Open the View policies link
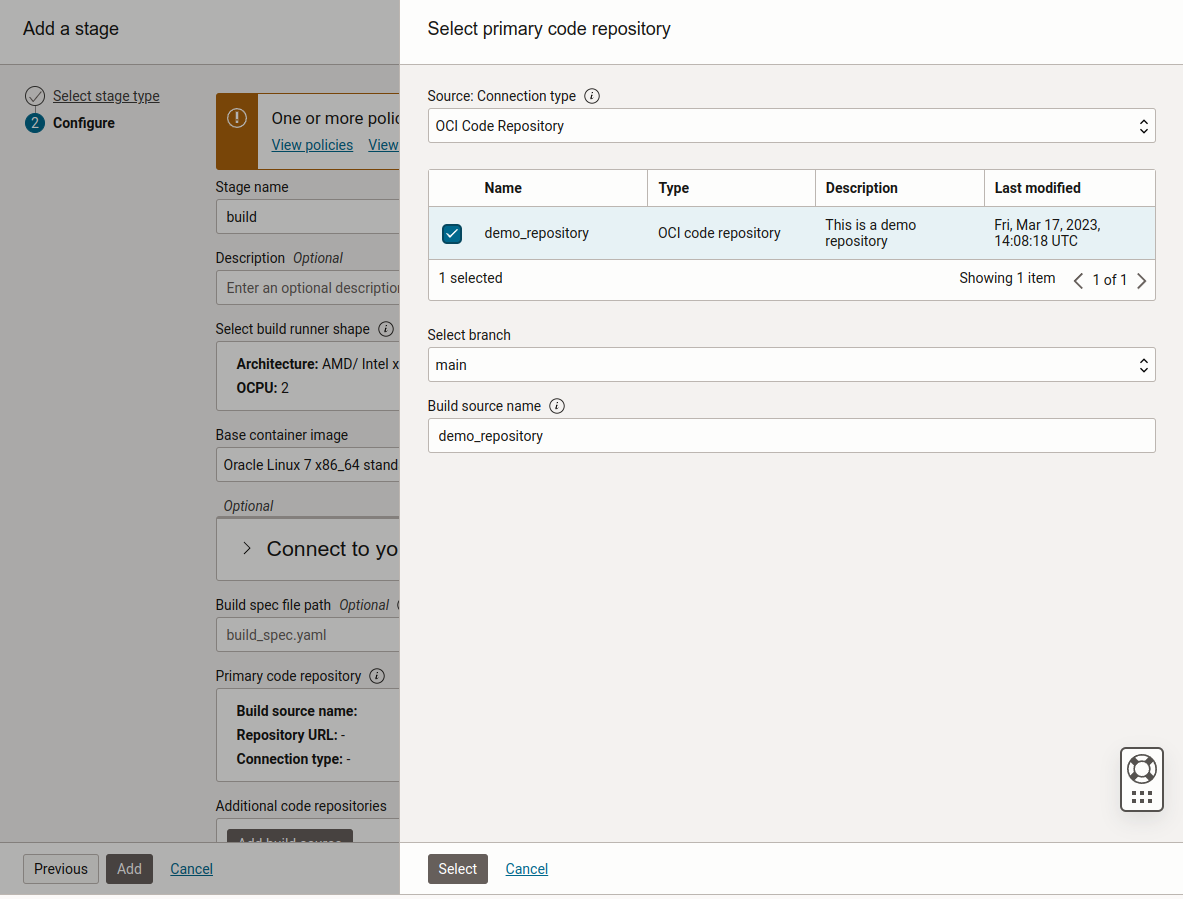 point(312,145)
